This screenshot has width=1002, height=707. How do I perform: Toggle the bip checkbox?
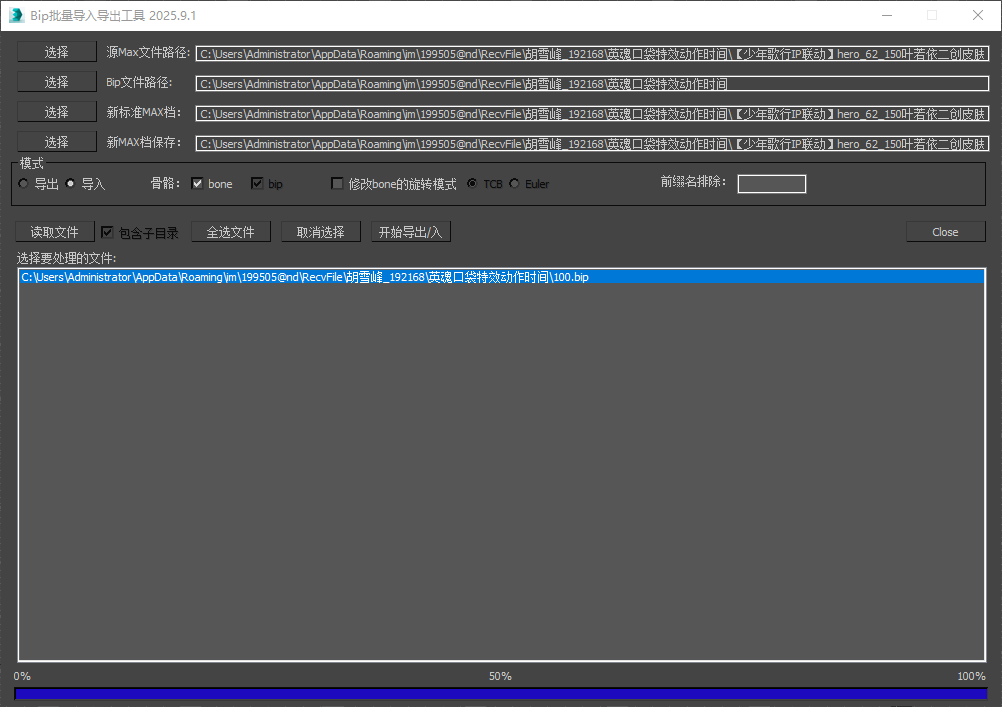tap(257, 184)
